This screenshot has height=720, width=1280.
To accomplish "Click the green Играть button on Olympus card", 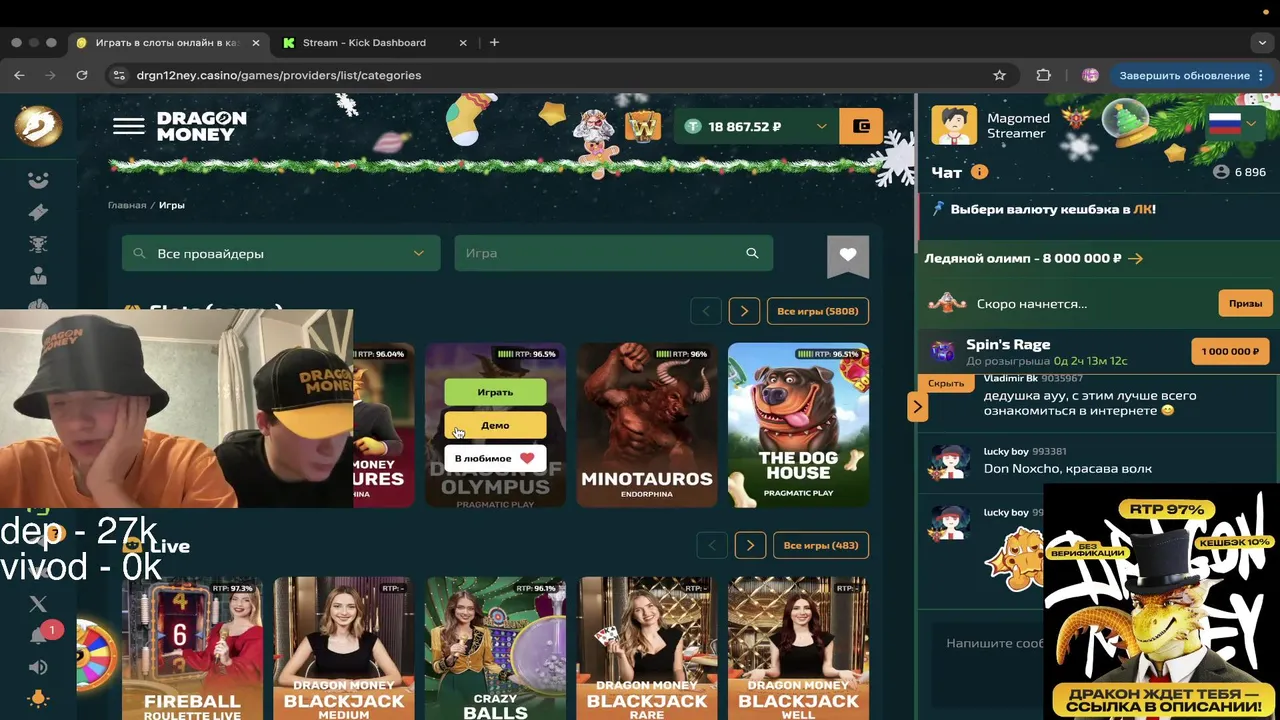I will click(495, 392).
